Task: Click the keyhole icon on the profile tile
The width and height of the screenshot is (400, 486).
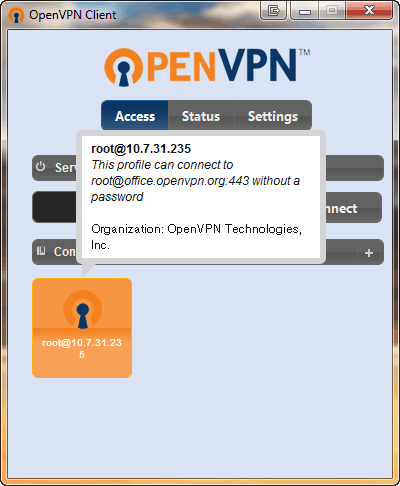Action: point(82,310)
